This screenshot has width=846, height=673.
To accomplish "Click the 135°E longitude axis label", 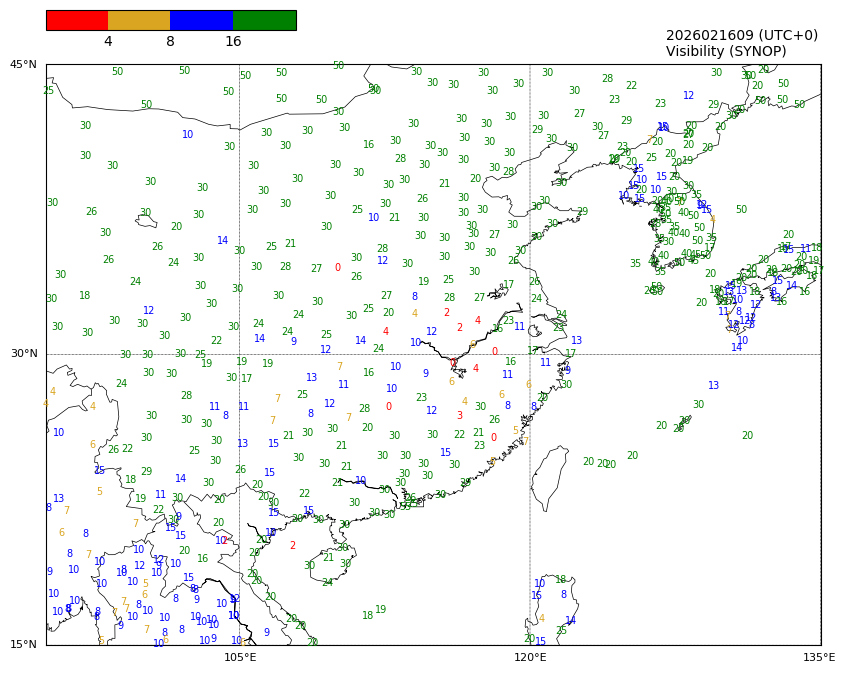I will (819, 658).
